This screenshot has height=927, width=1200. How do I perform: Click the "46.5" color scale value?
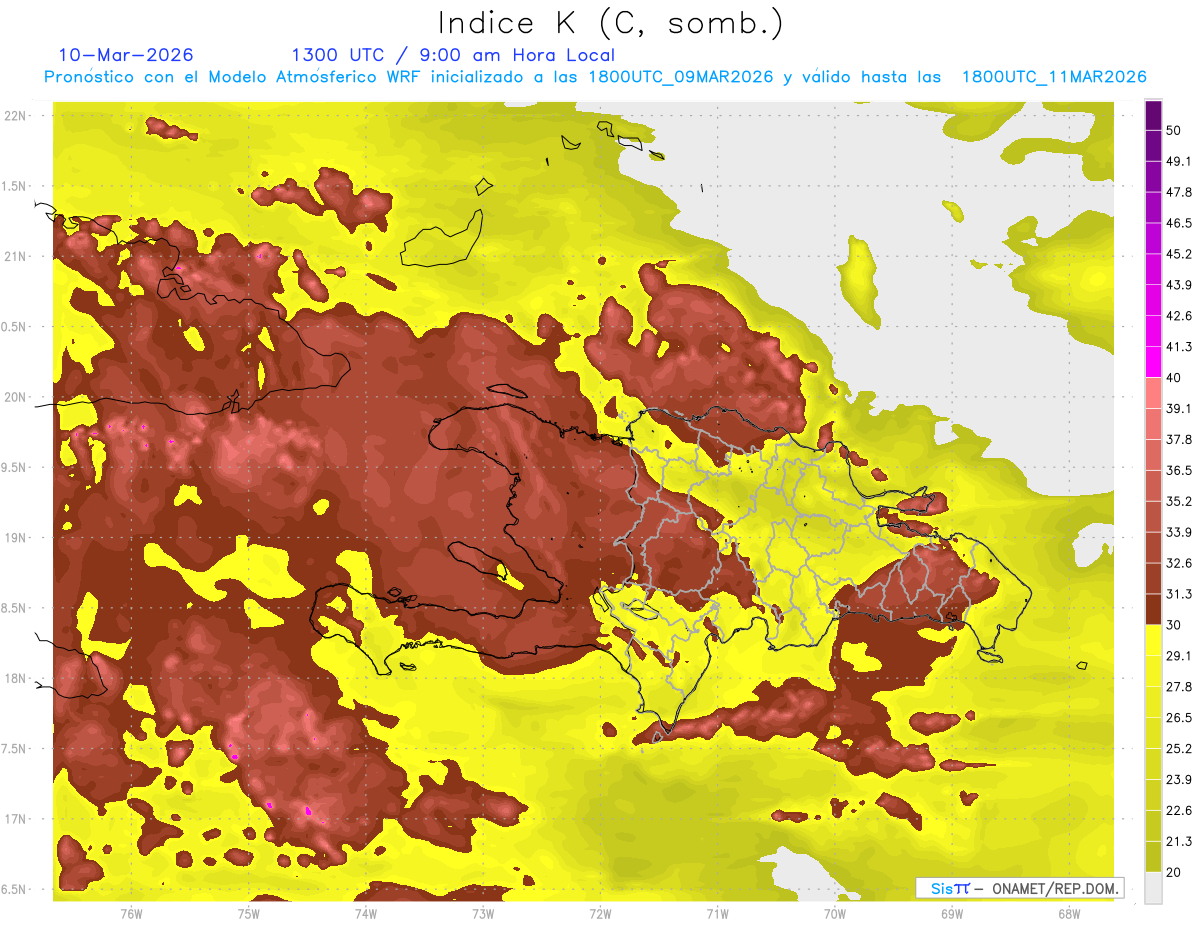pos(1179,223)
